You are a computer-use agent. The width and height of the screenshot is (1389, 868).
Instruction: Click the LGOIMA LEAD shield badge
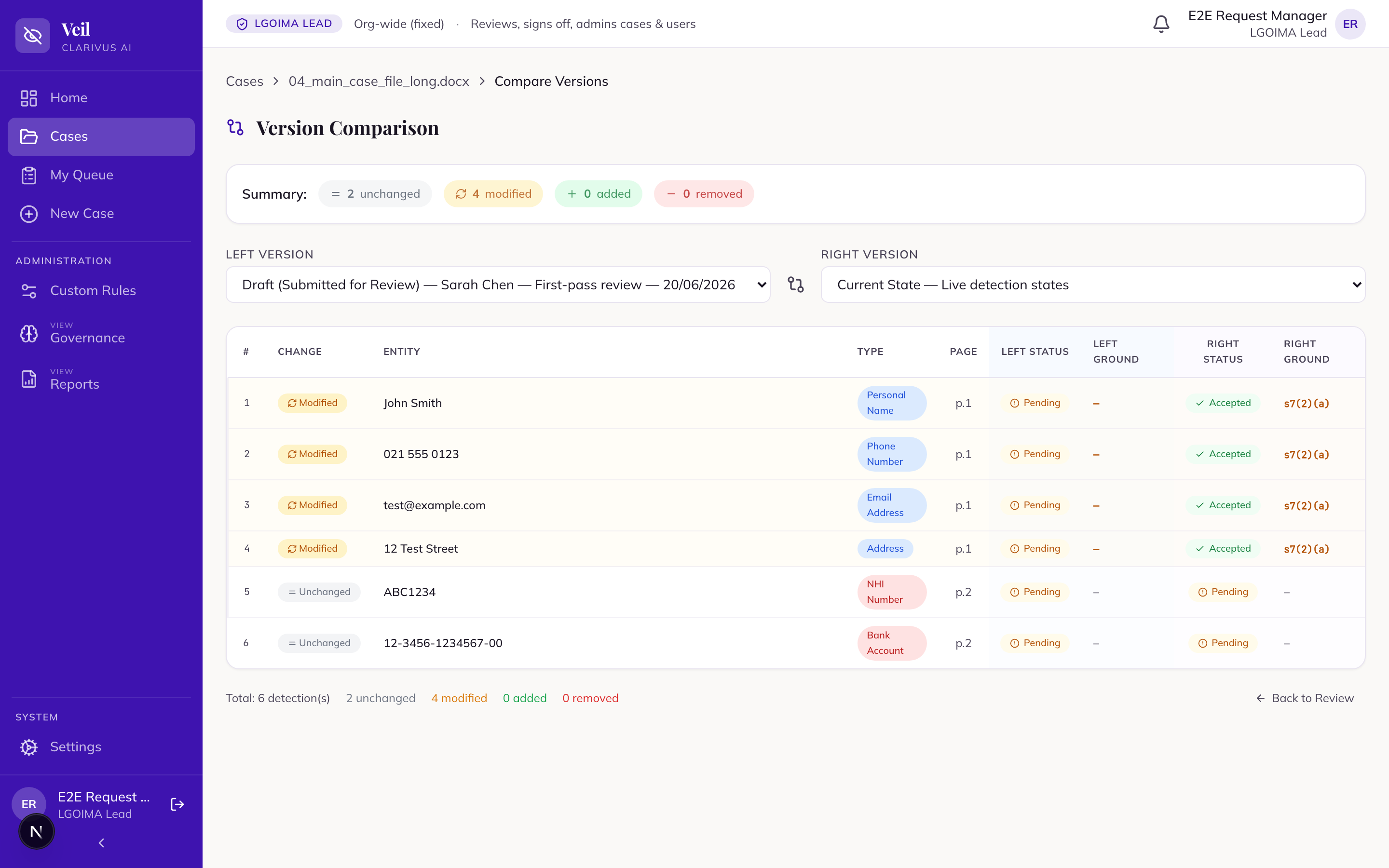[284, 24]
